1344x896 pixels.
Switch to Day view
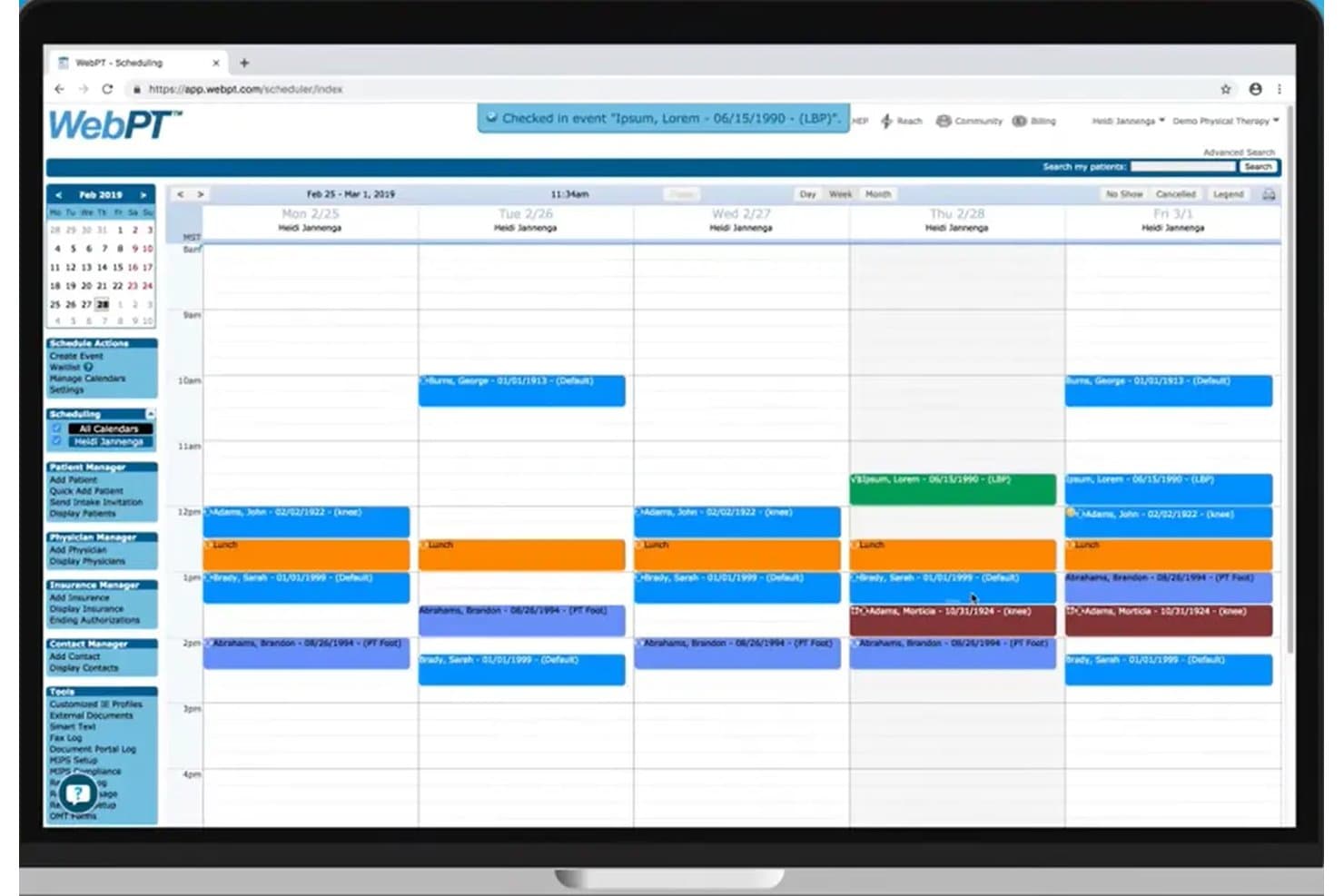click(807, 194)
